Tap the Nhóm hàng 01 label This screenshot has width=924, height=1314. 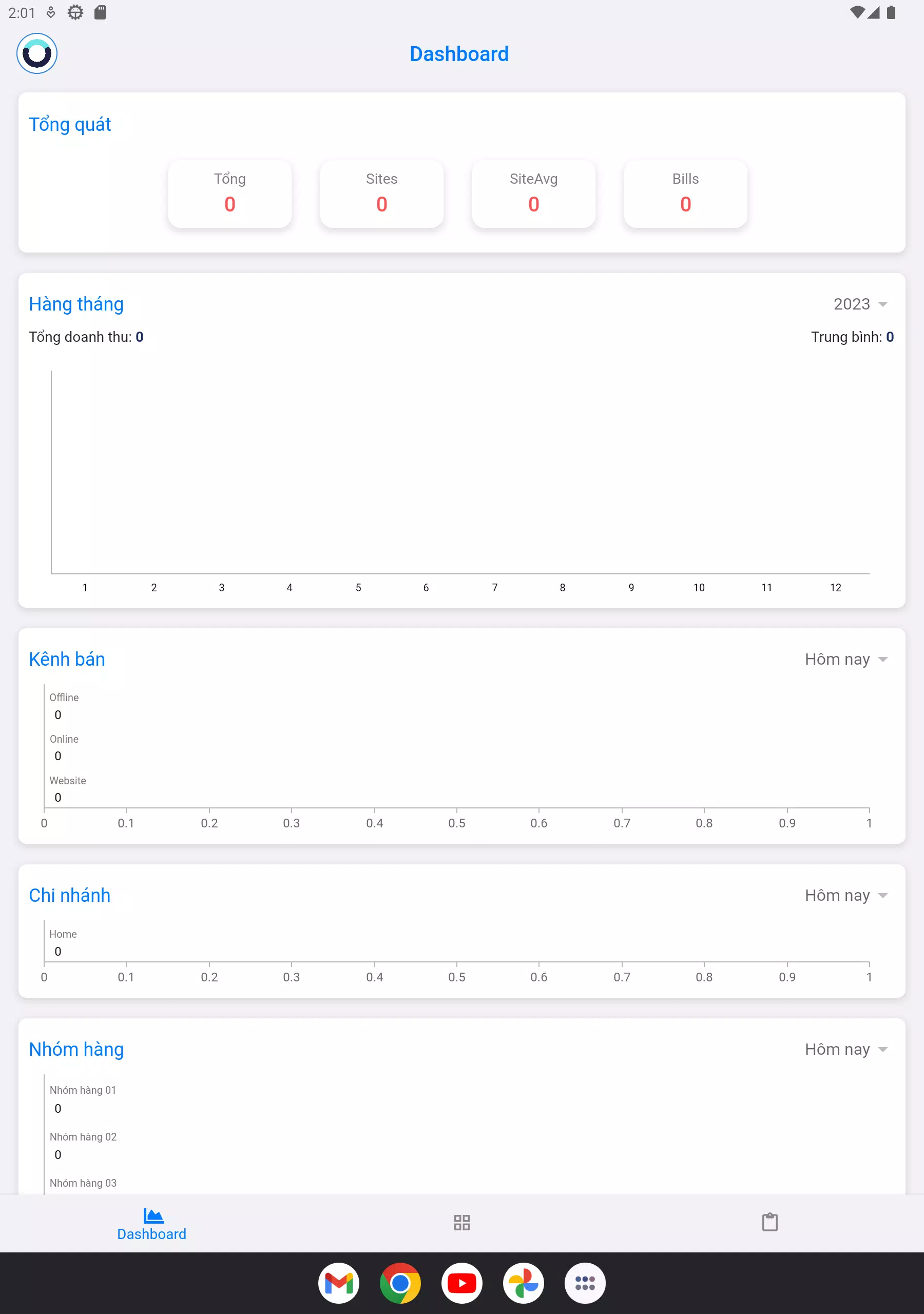(x=83, y=1090)
